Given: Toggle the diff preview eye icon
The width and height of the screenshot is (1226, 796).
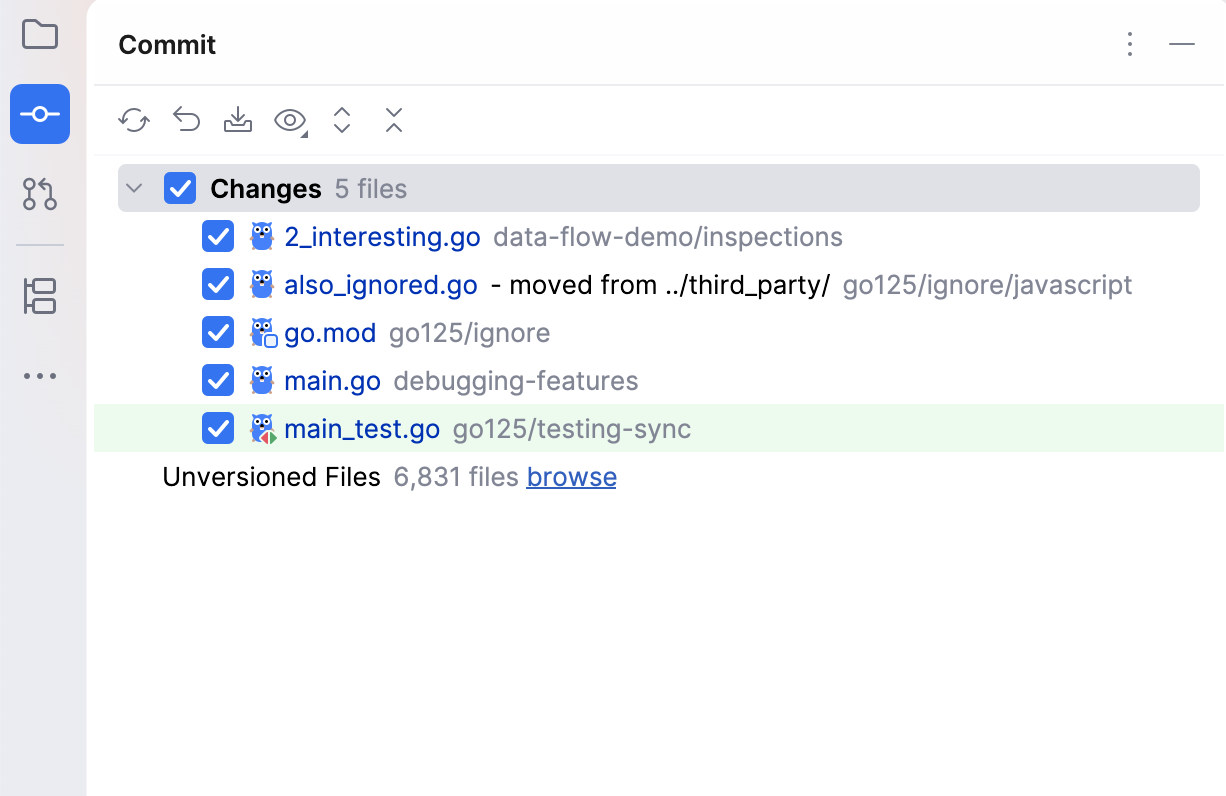Looking at the screenshot, I should (288, 120).
